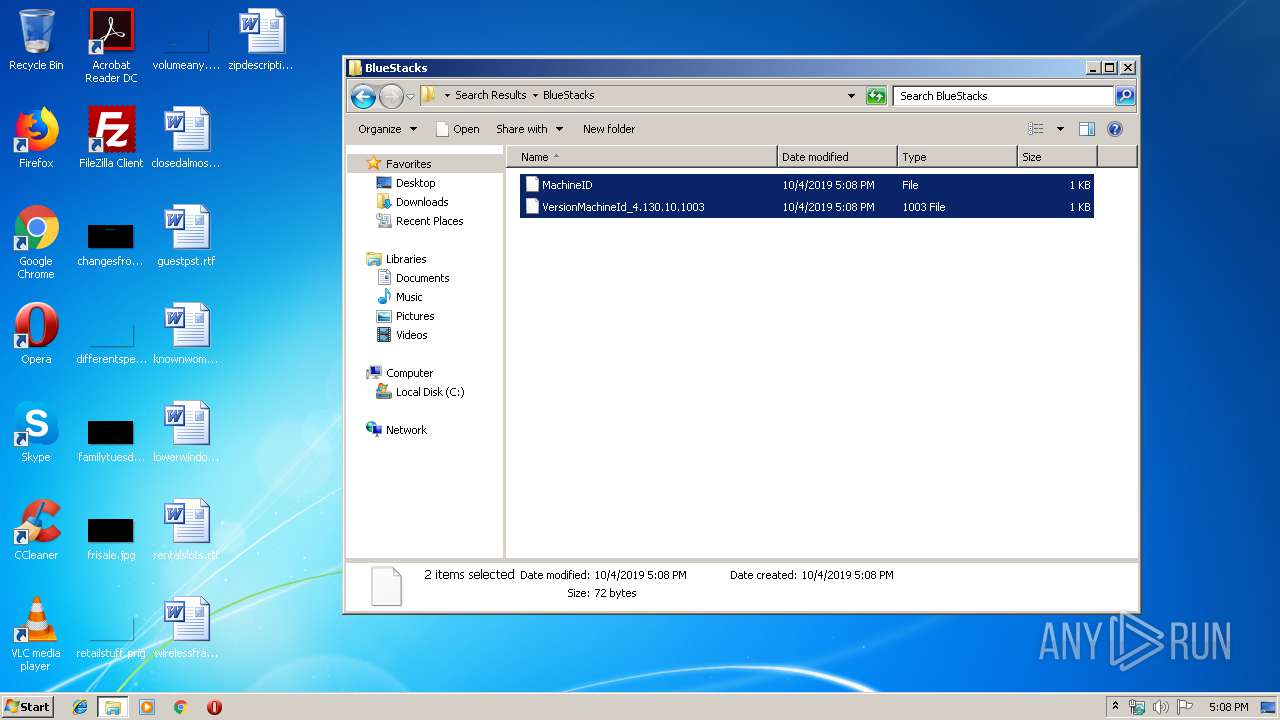Select the guestpst.rtf desktop file
The image size is (1280, 720).
(186, 236)
